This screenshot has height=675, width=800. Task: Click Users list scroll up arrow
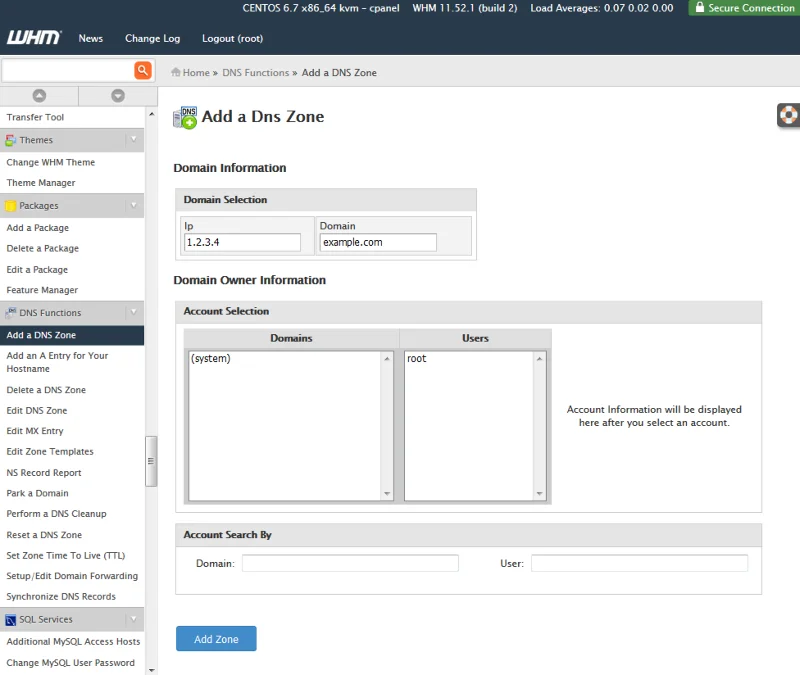(x=539, y=359)
